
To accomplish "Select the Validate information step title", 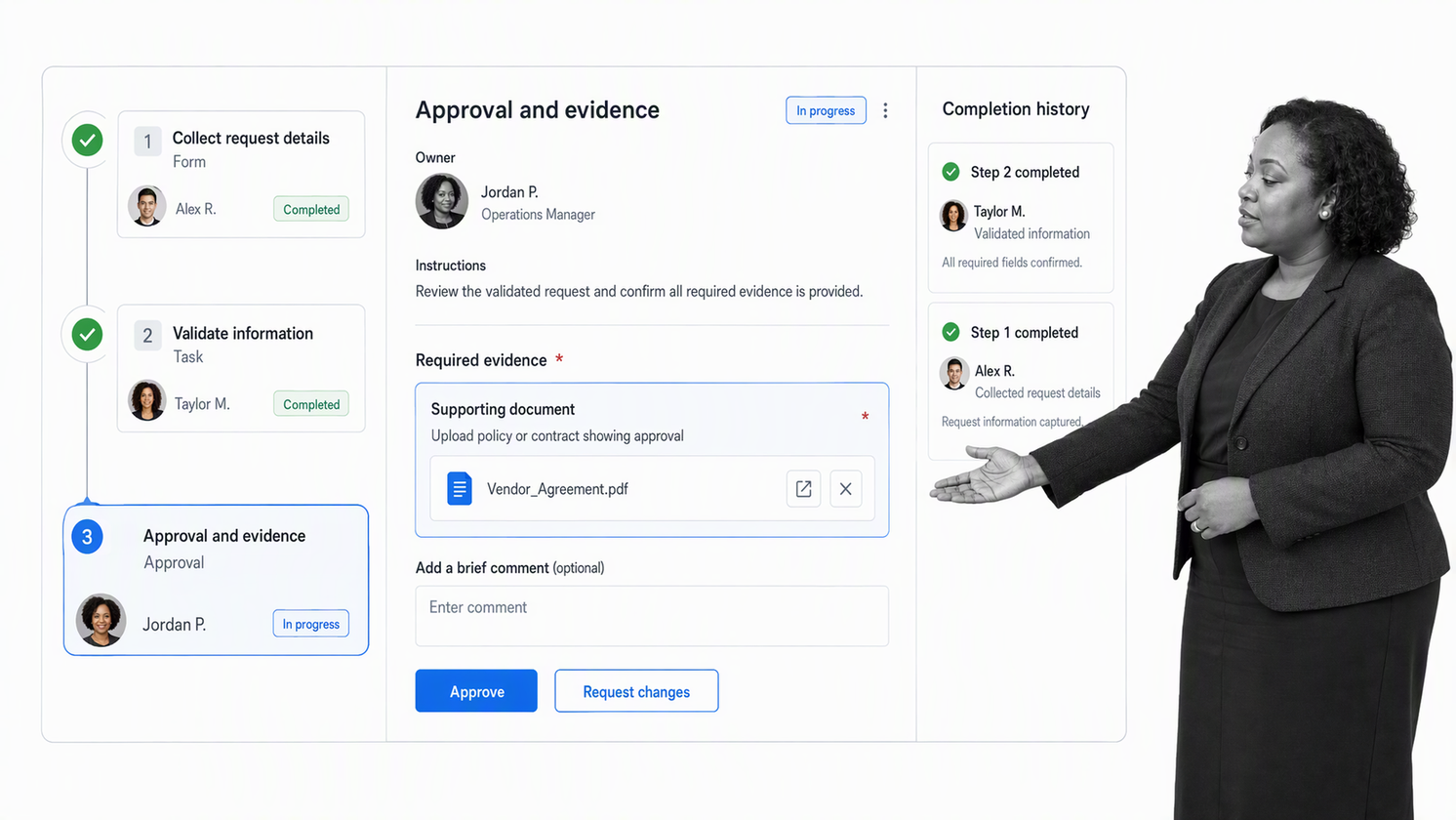I will [243, 334].
